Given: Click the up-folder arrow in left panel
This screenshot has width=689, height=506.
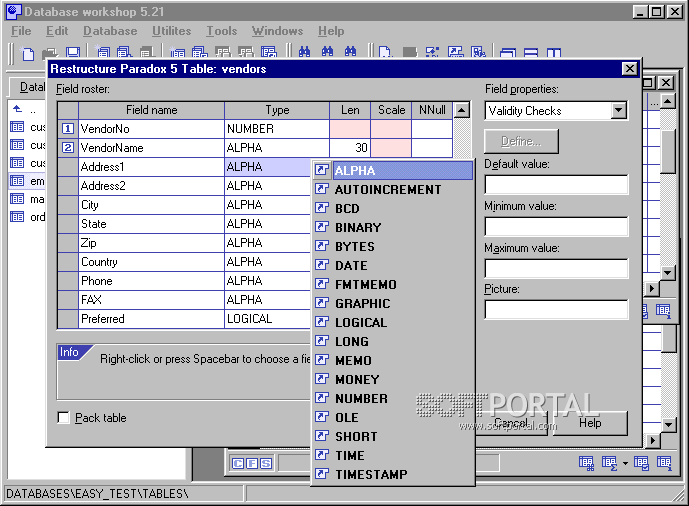Looking at the screenshot, I should pos(17,108).
